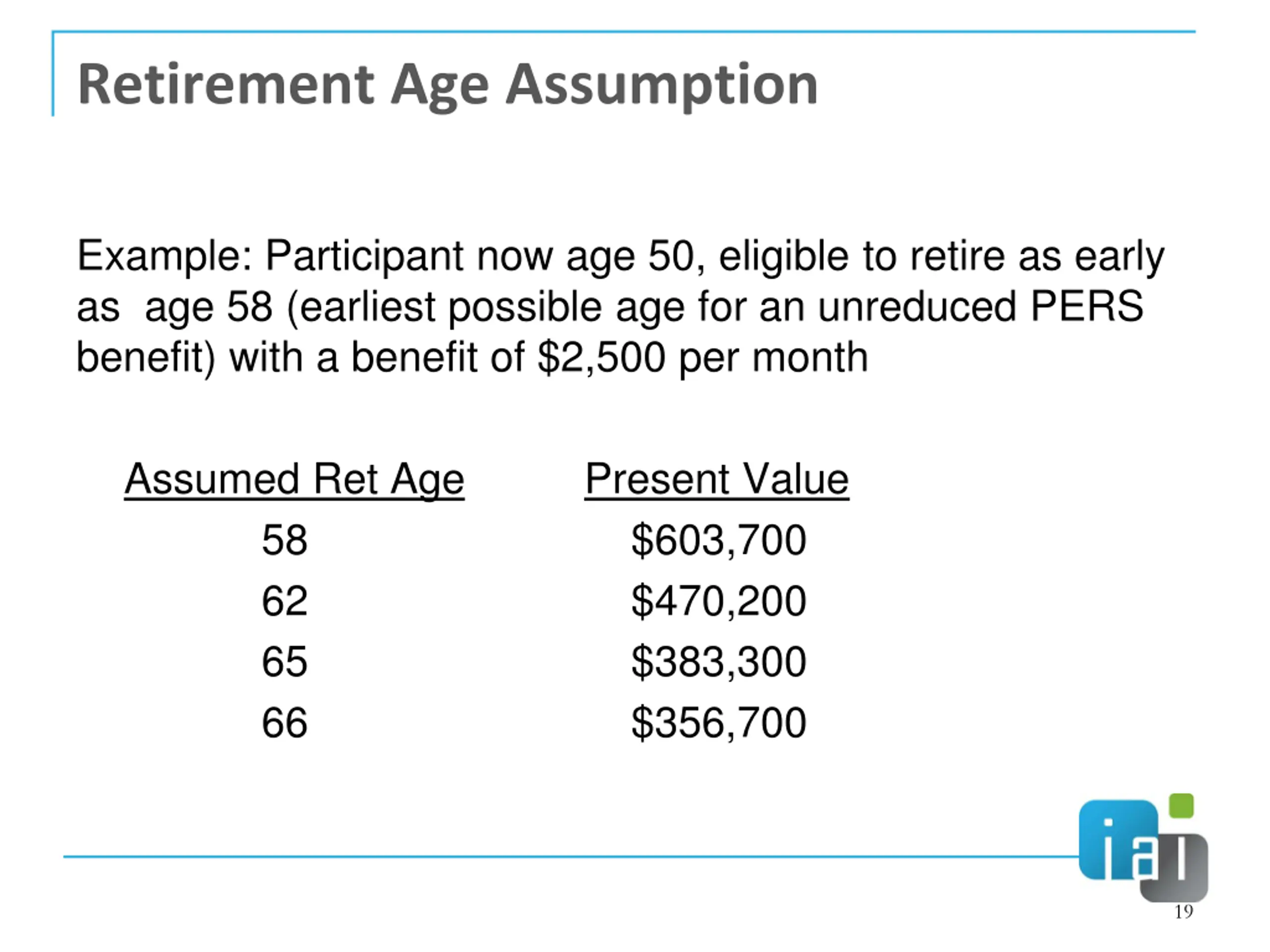Click the IAI logo in the corner
Screen dimensions: 1270x952
point(1143,847)
